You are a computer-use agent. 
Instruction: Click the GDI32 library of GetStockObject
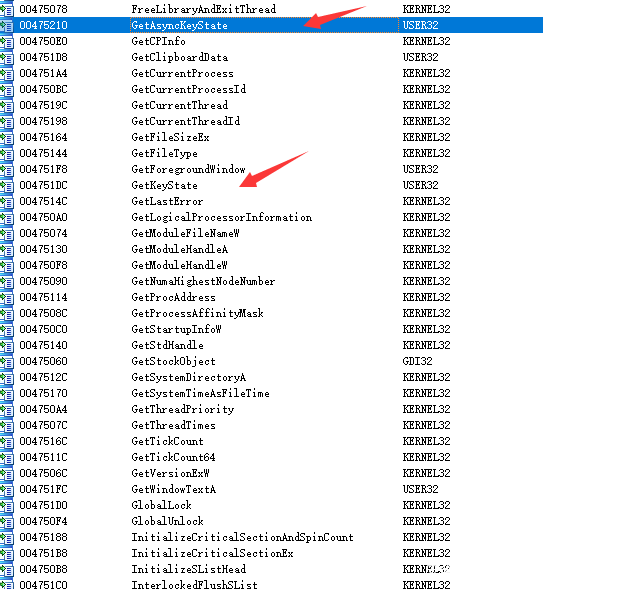tap(417, 361)
